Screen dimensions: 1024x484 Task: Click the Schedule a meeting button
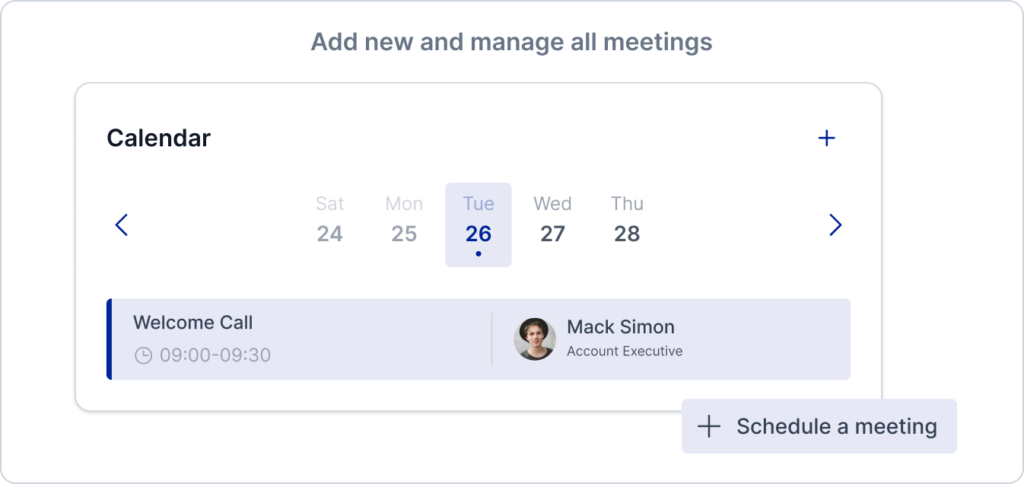(819, 427)
